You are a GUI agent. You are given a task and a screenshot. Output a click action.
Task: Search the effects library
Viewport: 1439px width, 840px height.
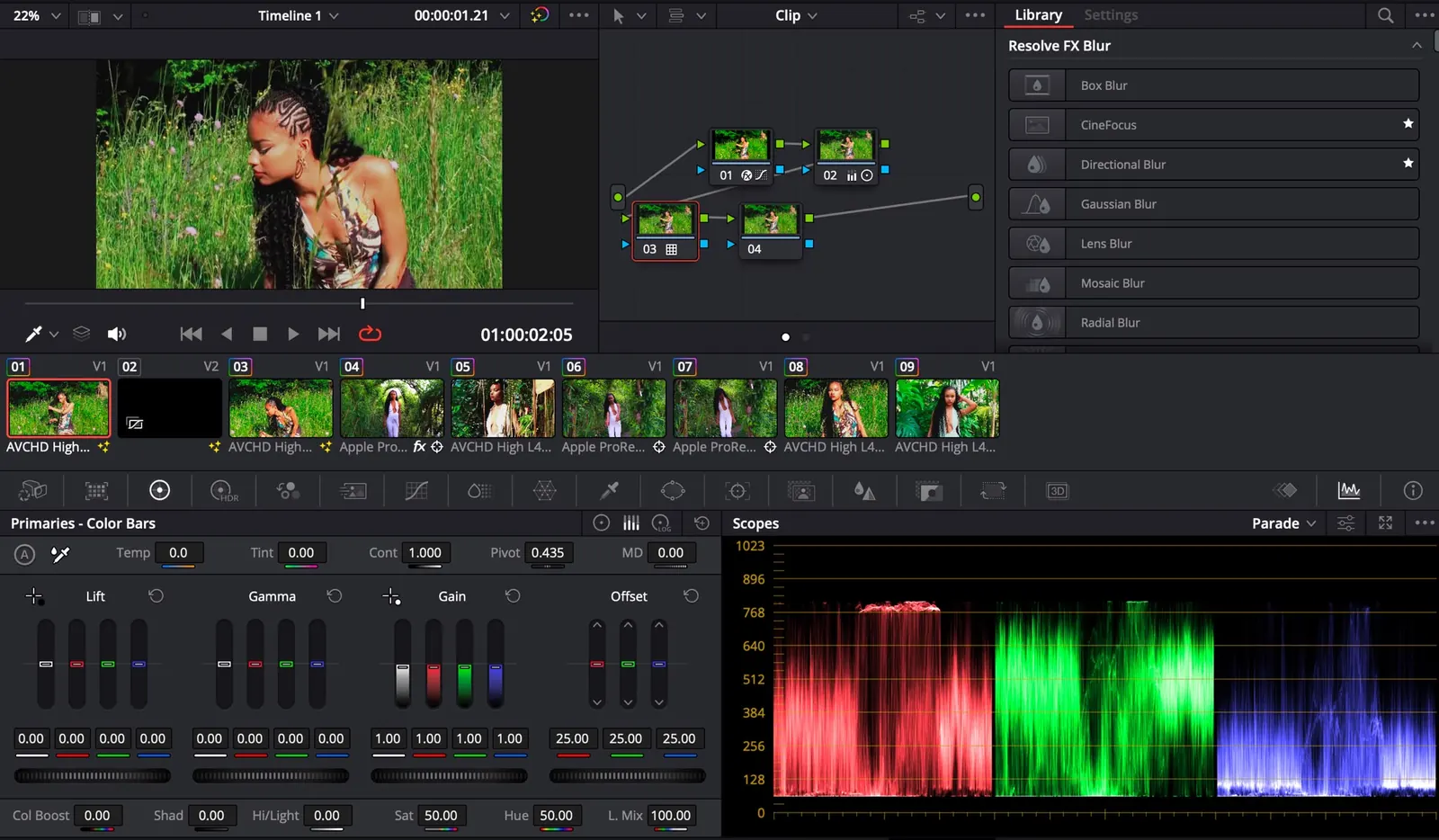pyautogui.click(x=1386, y=15)
